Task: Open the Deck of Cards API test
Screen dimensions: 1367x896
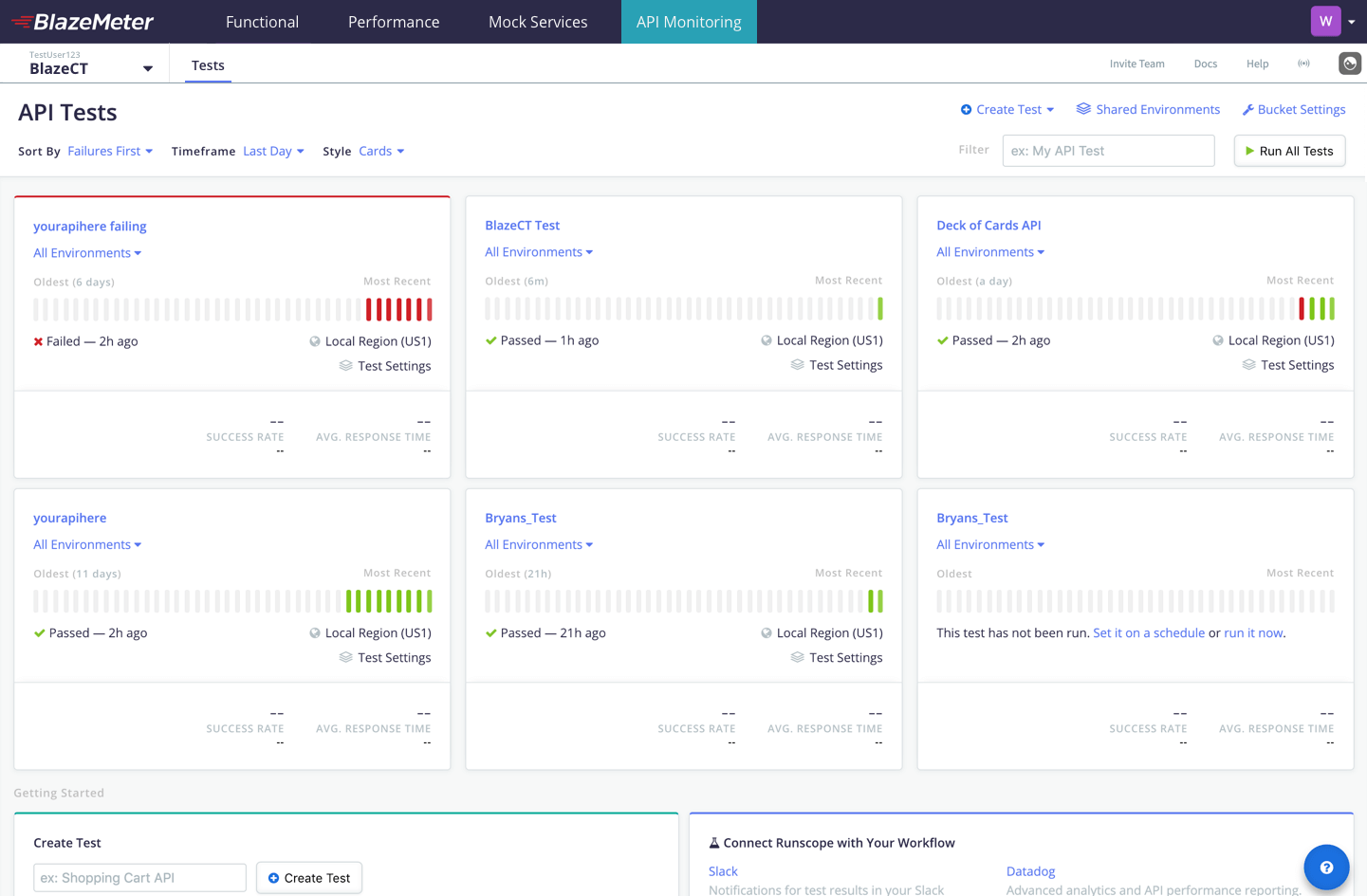Action: (x=988, y=226)
